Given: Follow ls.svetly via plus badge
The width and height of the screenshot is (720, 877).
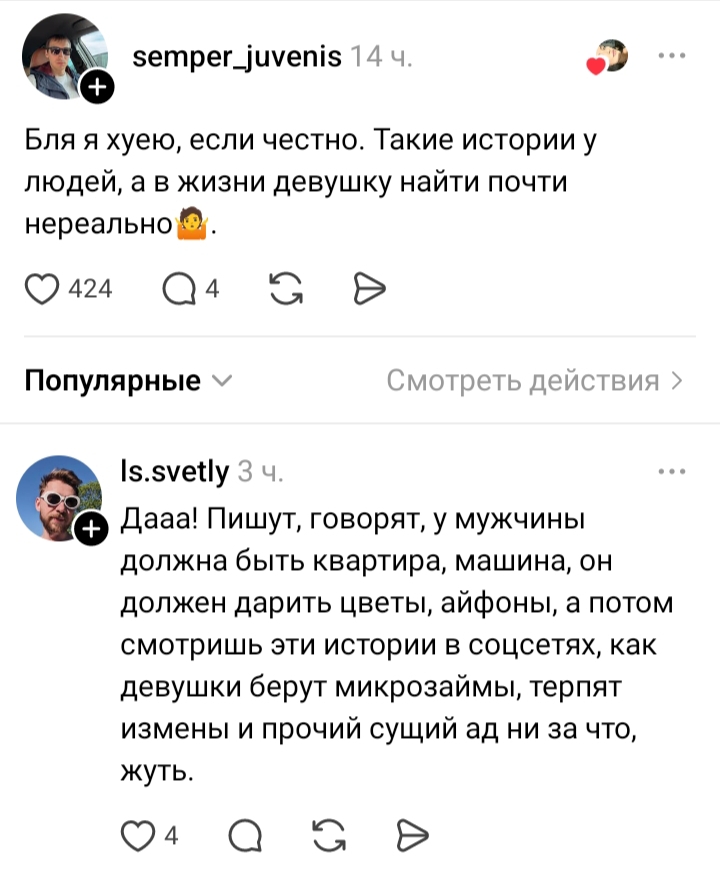Looking at the screenshot, I should coord(91,529).
